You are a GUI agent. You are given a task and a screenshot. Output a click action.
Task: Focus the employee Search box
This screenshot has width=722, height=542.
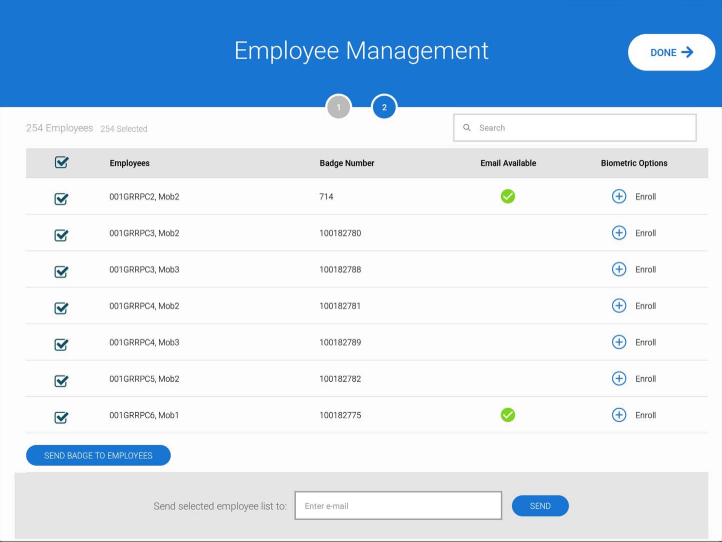pos(575,128)
